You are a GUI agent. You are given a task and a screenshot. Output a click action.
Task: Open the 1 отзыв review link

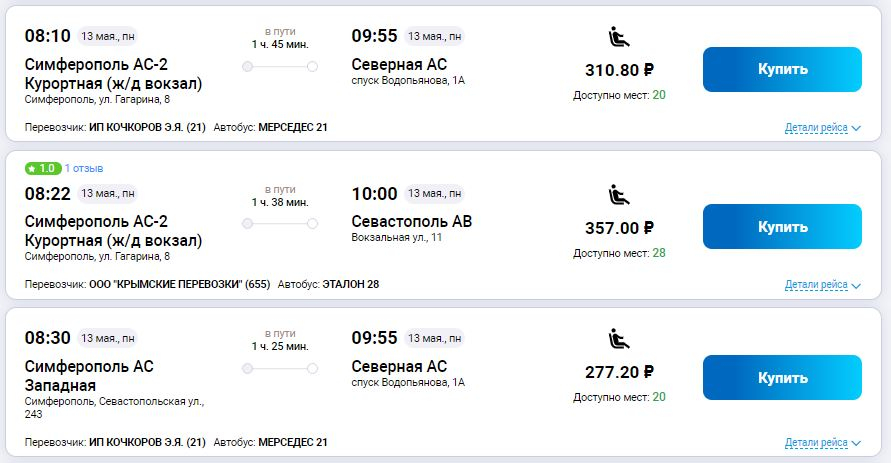84,168
